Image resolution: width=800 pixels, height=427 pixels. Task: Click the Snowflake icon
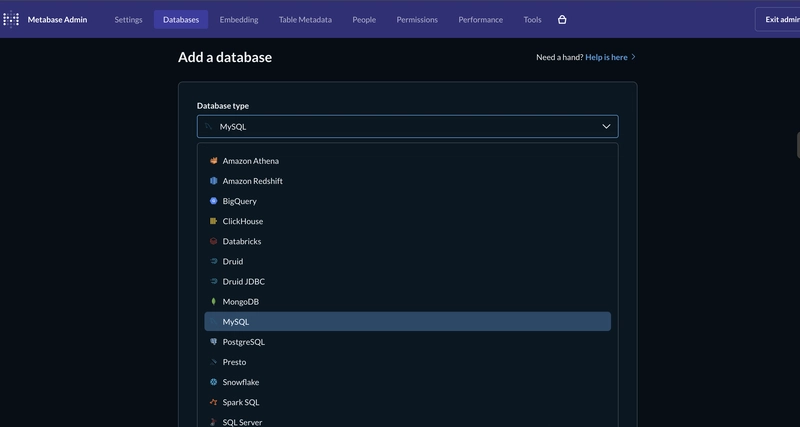[x=213, y=382]
